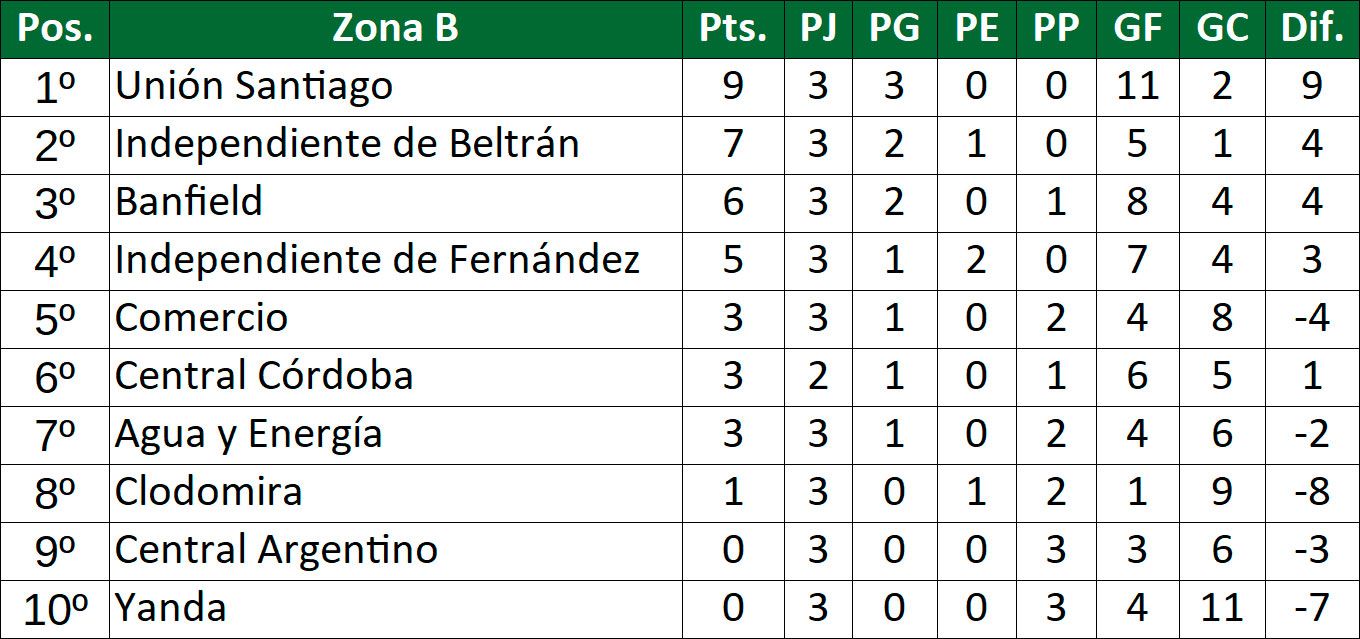Screen dimensions: 1360x639
Task: Select the "PP" column header
Action: (x=1056, y=29)
